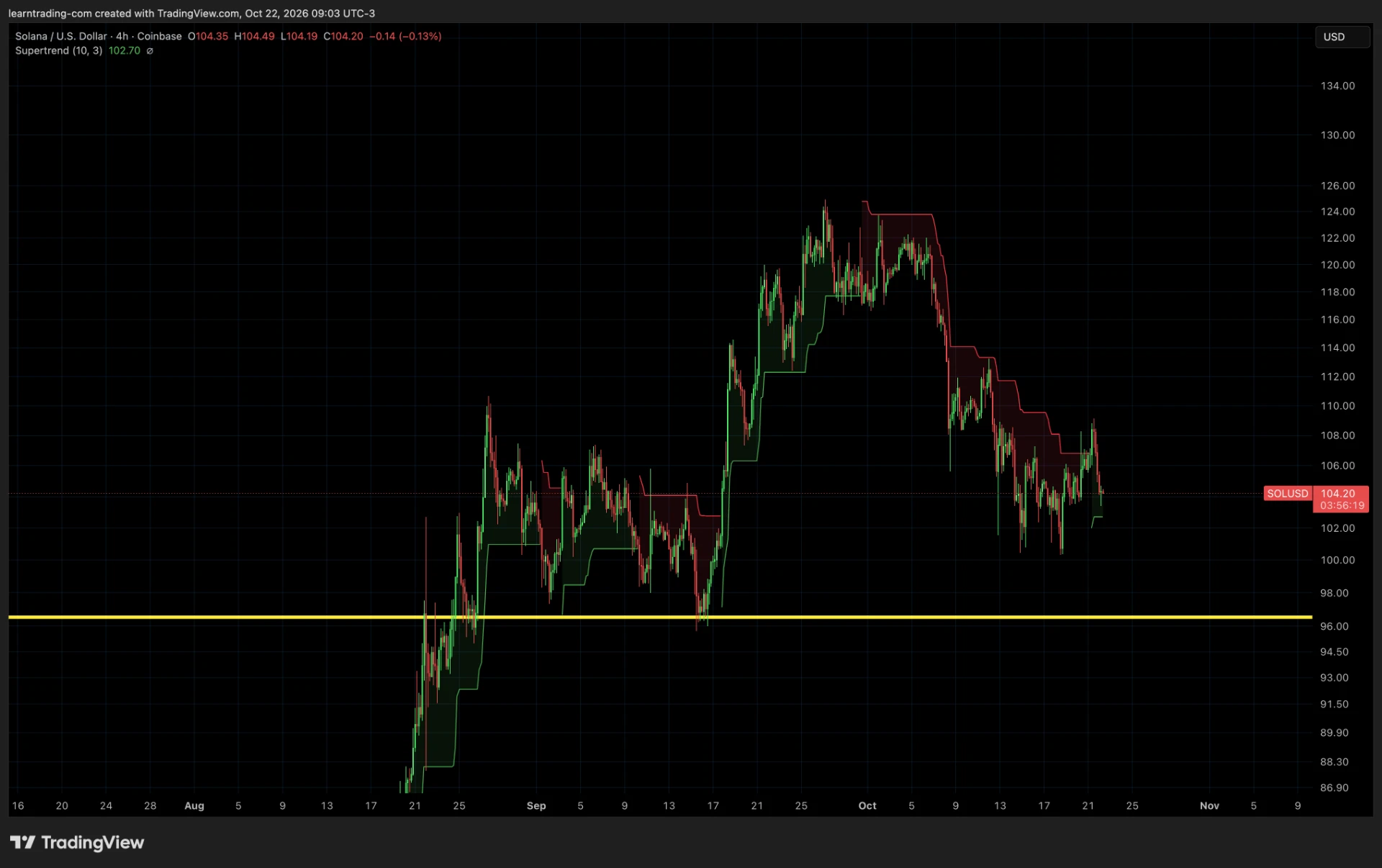Click the green Supertrend value 102.70
The width and height of the screenshot is (1382, 868).
pos(125,50)
